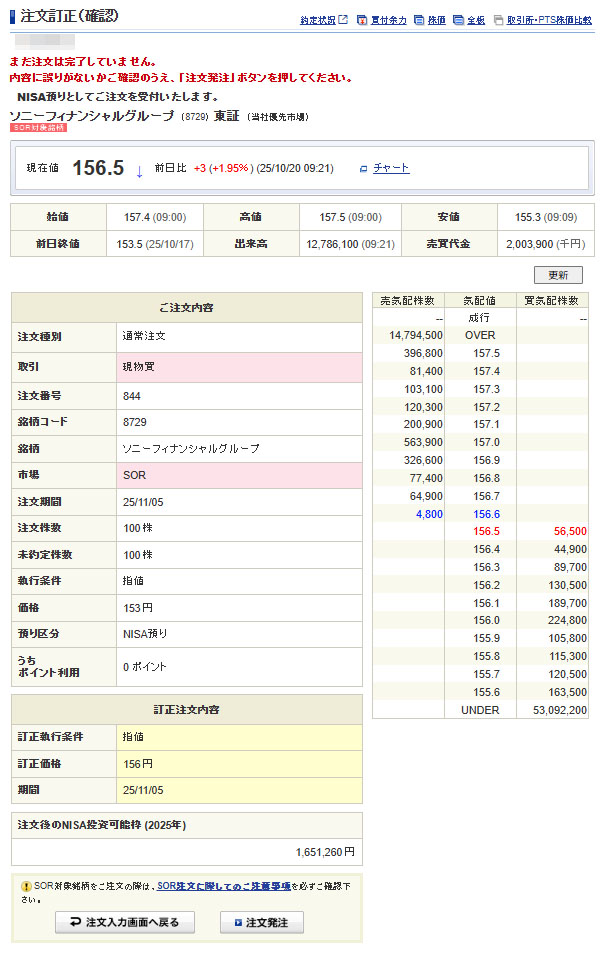Click the 取引所・PTS株価比較 icon
This screenshot has height=953, width=600.
497,20
